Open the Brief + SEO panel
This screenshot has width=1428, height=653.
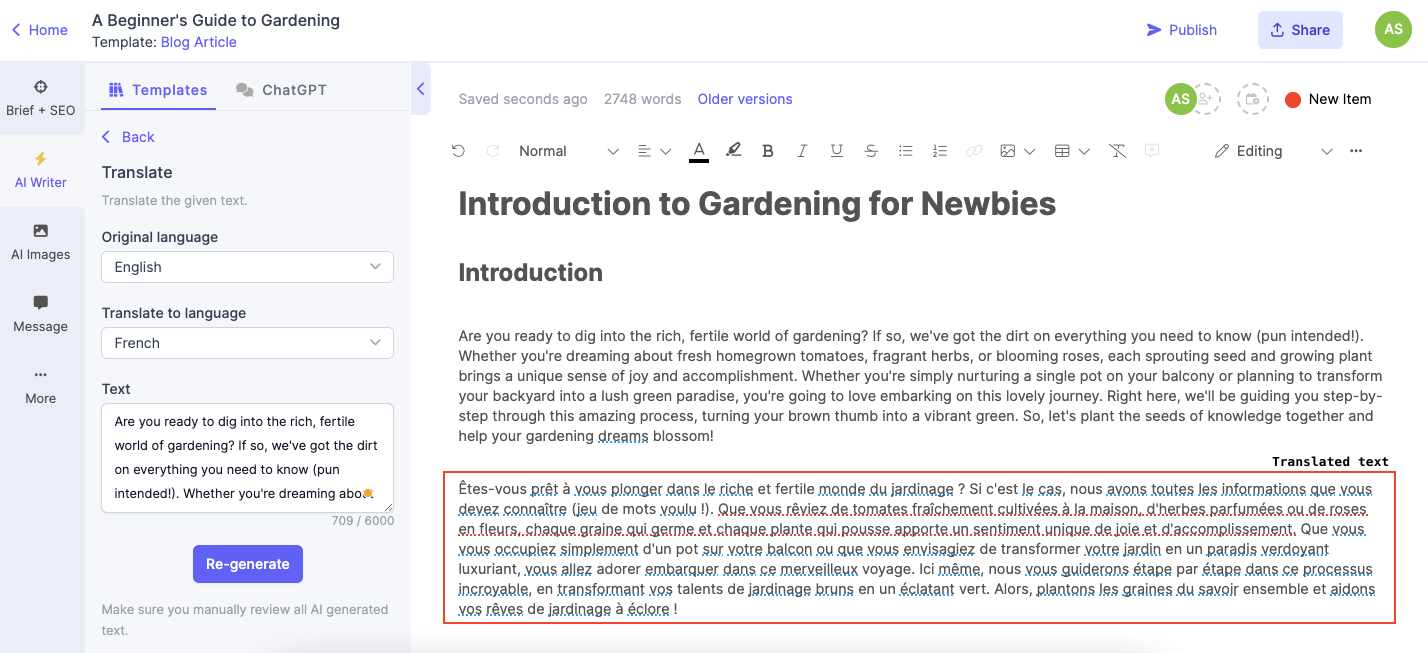point(41,98)
